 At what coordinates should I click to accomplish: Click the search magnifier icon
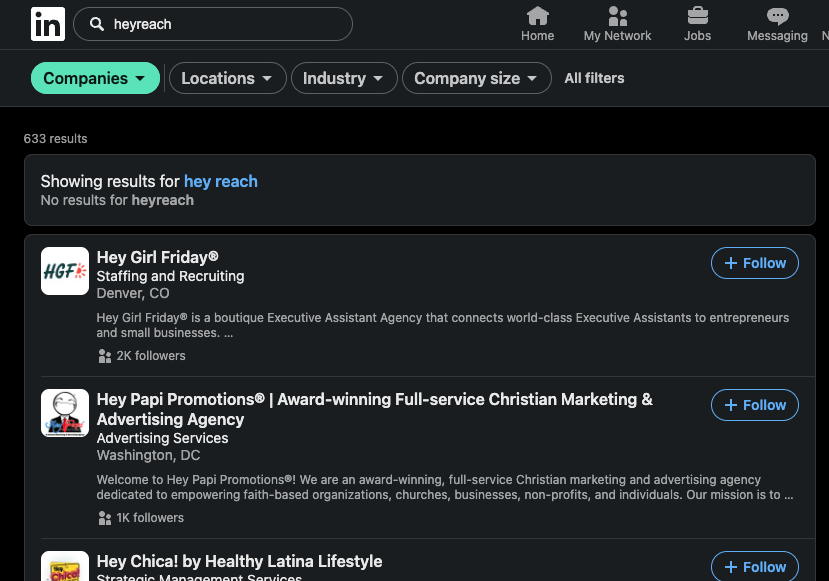[96, 24]
